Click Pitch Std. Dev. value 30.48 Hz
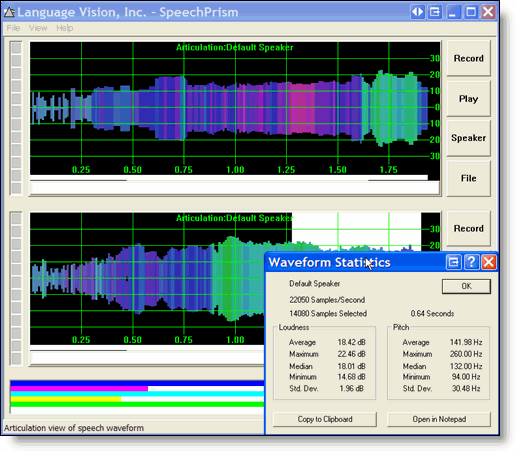The width and height of the screenshot is (516, 452). [466, 389]
